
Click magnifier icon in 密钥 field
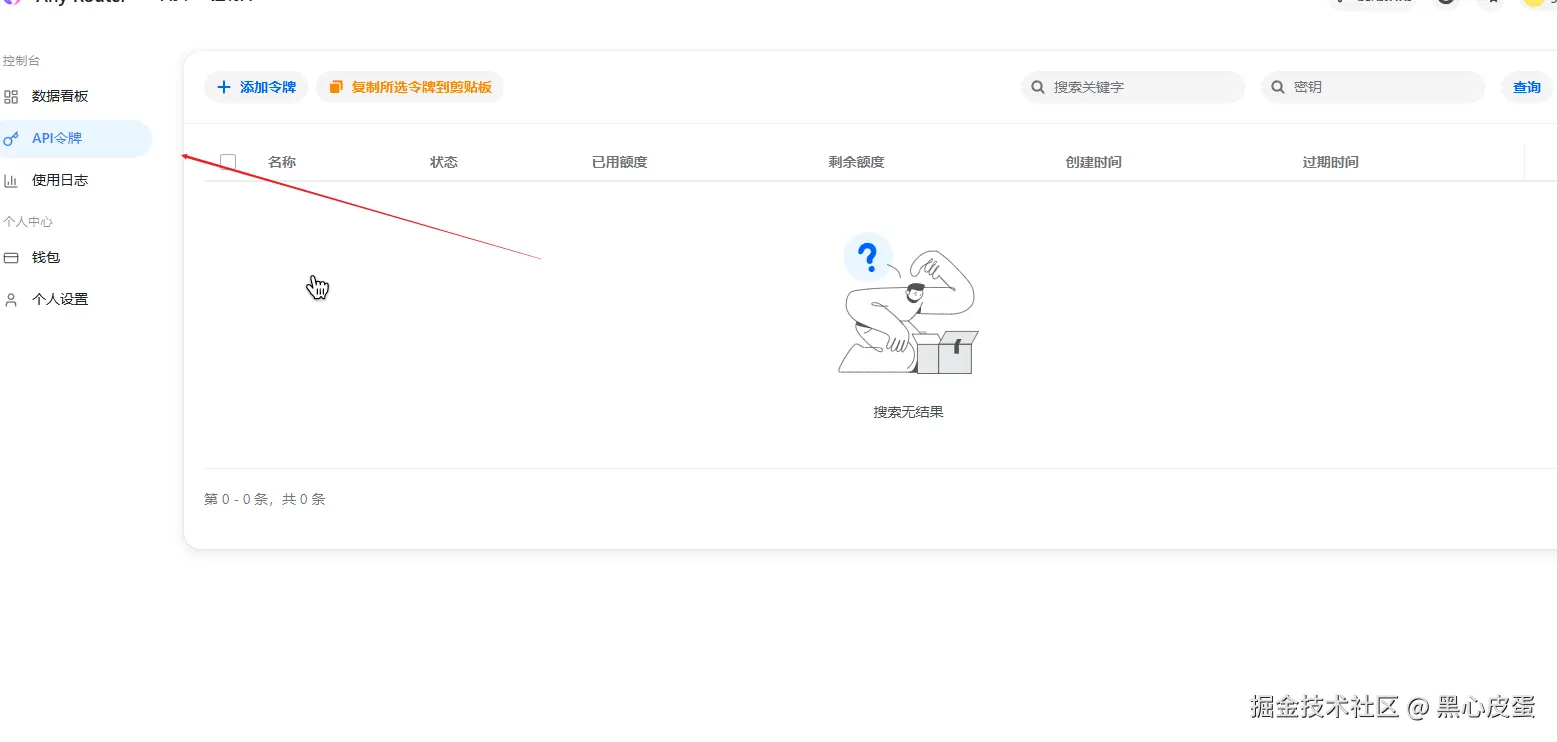pos(1278,87)
